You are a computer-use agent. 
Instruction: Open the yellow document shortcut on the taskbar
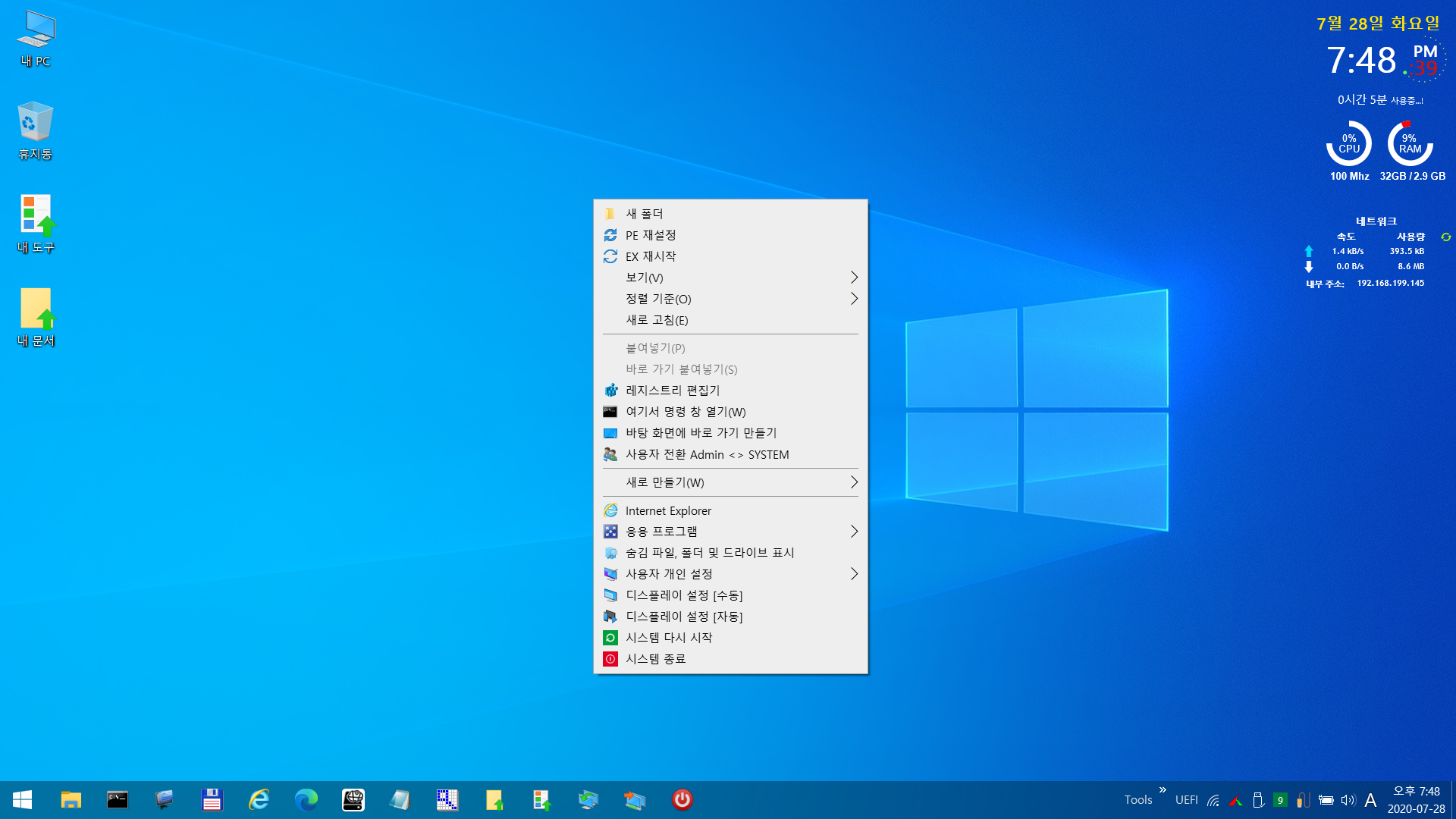click(x=494, y=800)
